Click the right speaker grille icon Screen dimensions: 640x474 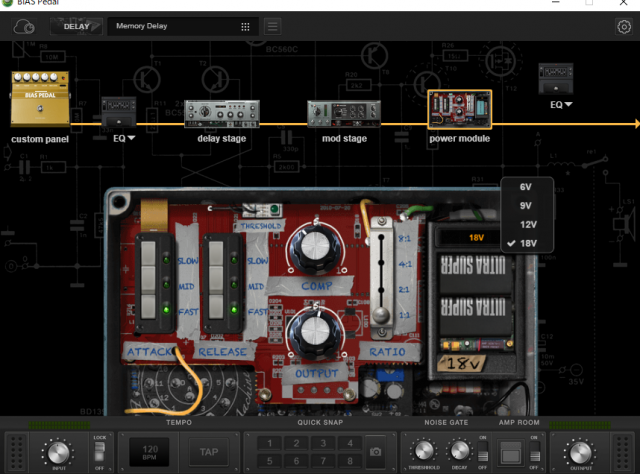point(623,452)
